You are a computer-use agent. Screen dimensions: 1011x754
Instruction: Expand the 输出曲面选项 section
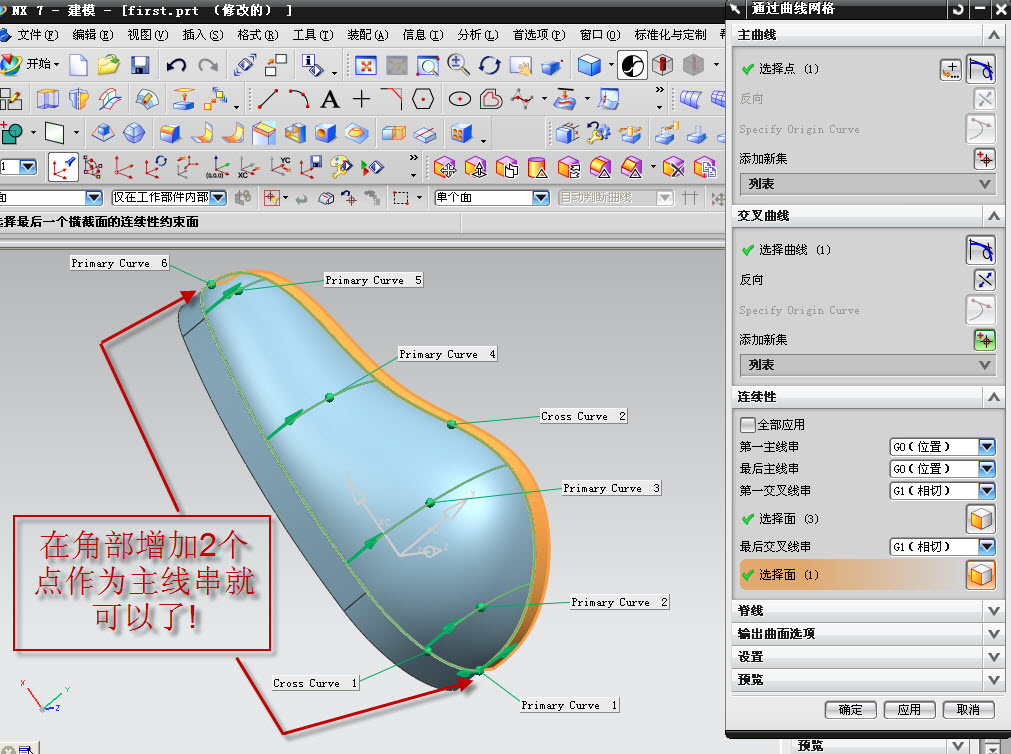click(x=868, y=633)
